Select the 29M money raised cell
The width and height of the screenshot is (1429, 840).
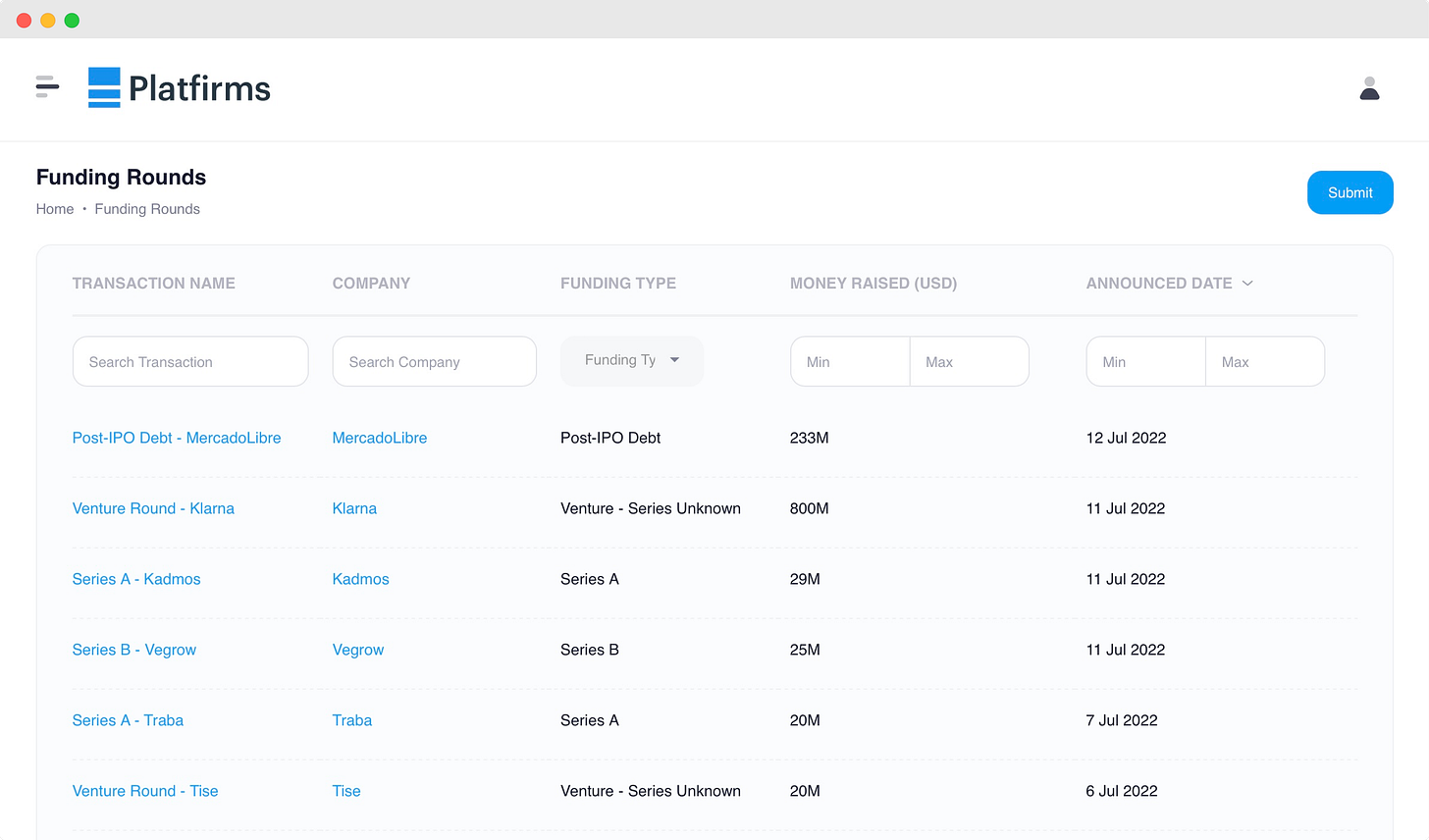click(805, 579)
